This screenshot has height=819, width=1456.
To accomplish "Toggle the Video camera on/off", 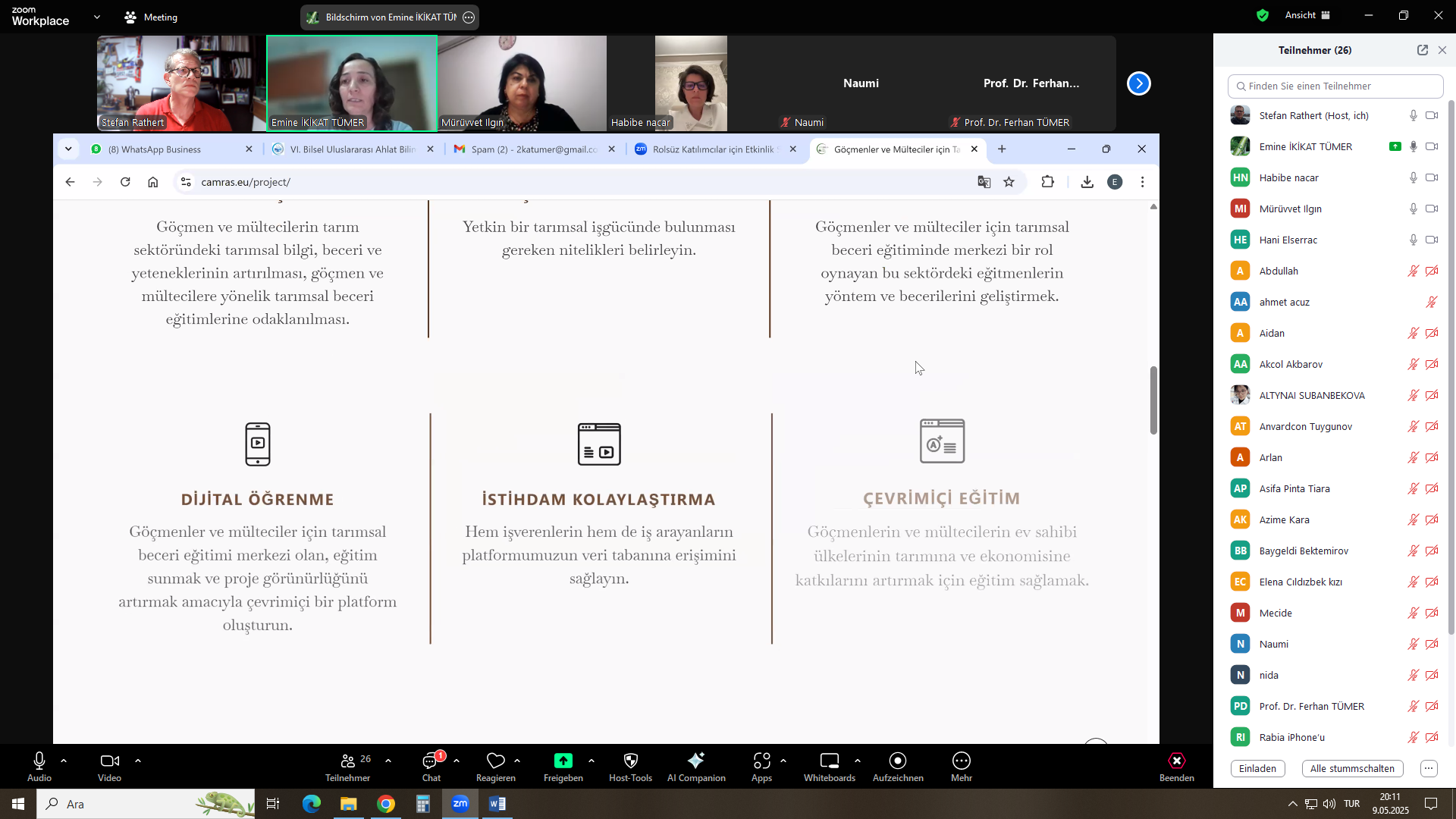I will (109, 761).
